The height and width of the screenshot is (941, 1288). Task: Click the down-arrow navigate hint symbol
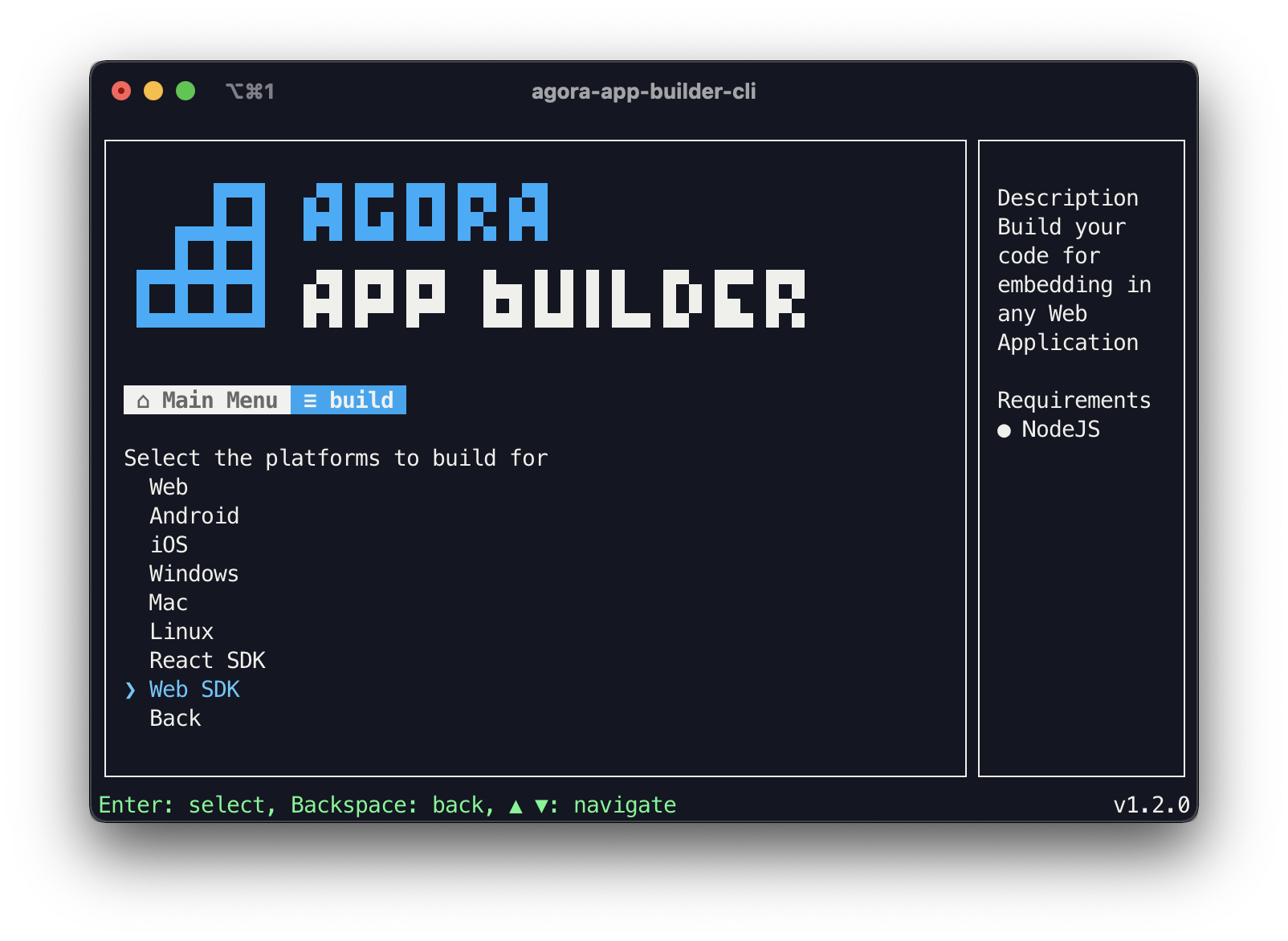pos(542,806)
